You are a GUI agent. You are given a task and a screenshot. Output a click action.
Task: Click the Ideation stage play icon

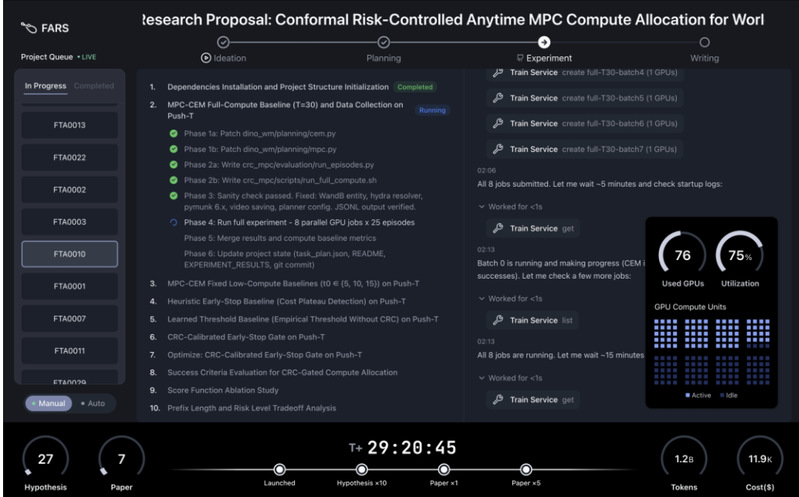[x=206, y=58]
